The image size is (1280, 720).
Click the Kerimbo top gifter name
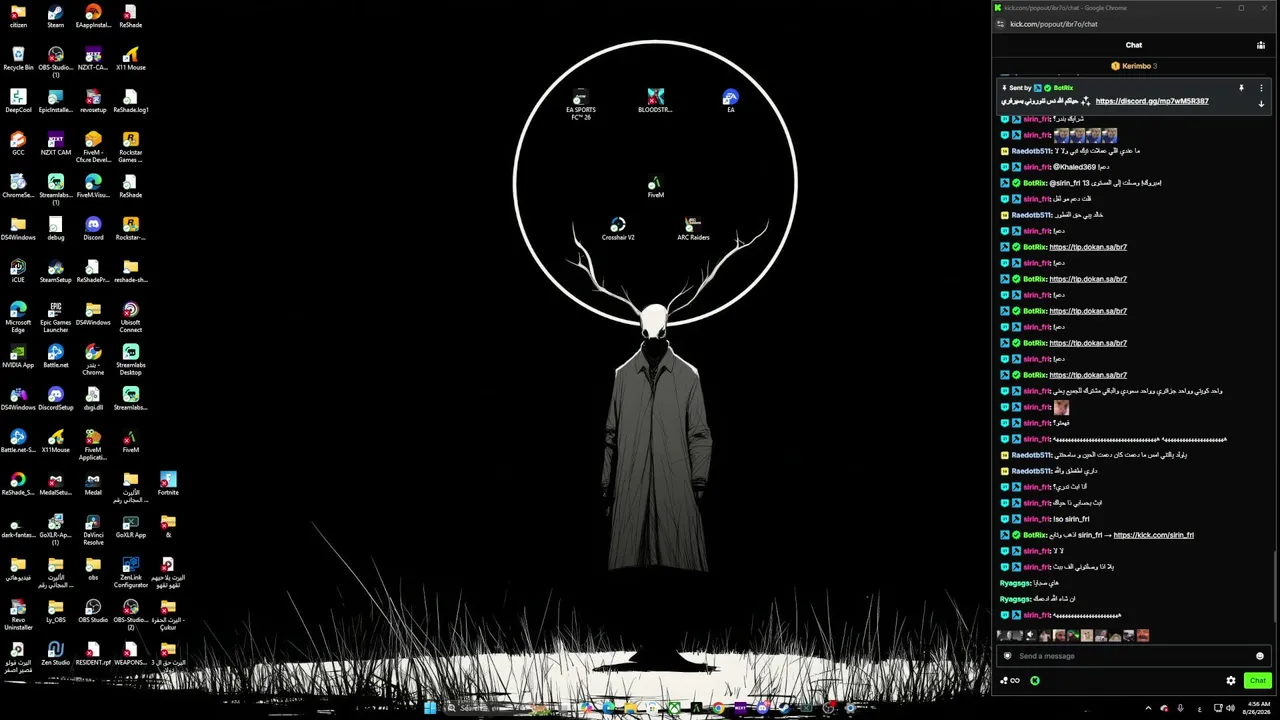click(1136, 66)
